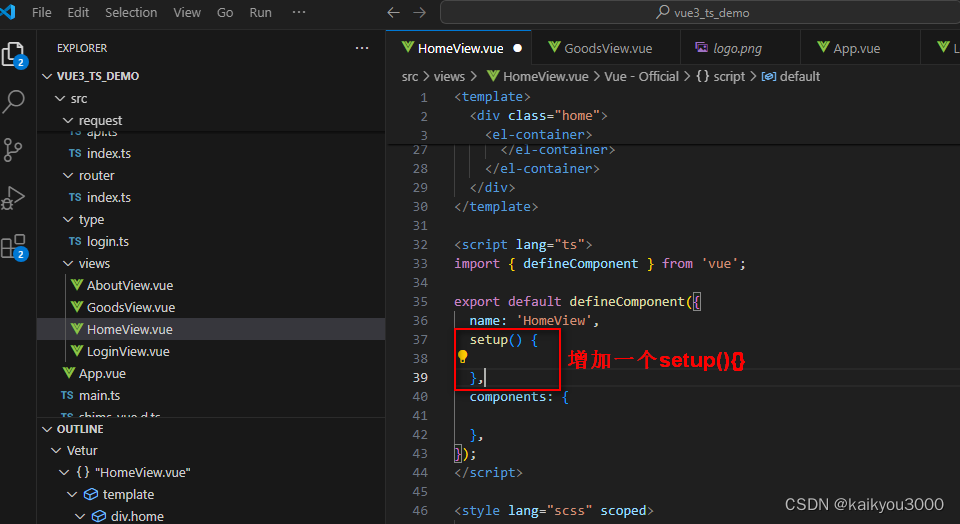Go back with the left arrow
Screen dimensions: 960x524
(394, 12)
